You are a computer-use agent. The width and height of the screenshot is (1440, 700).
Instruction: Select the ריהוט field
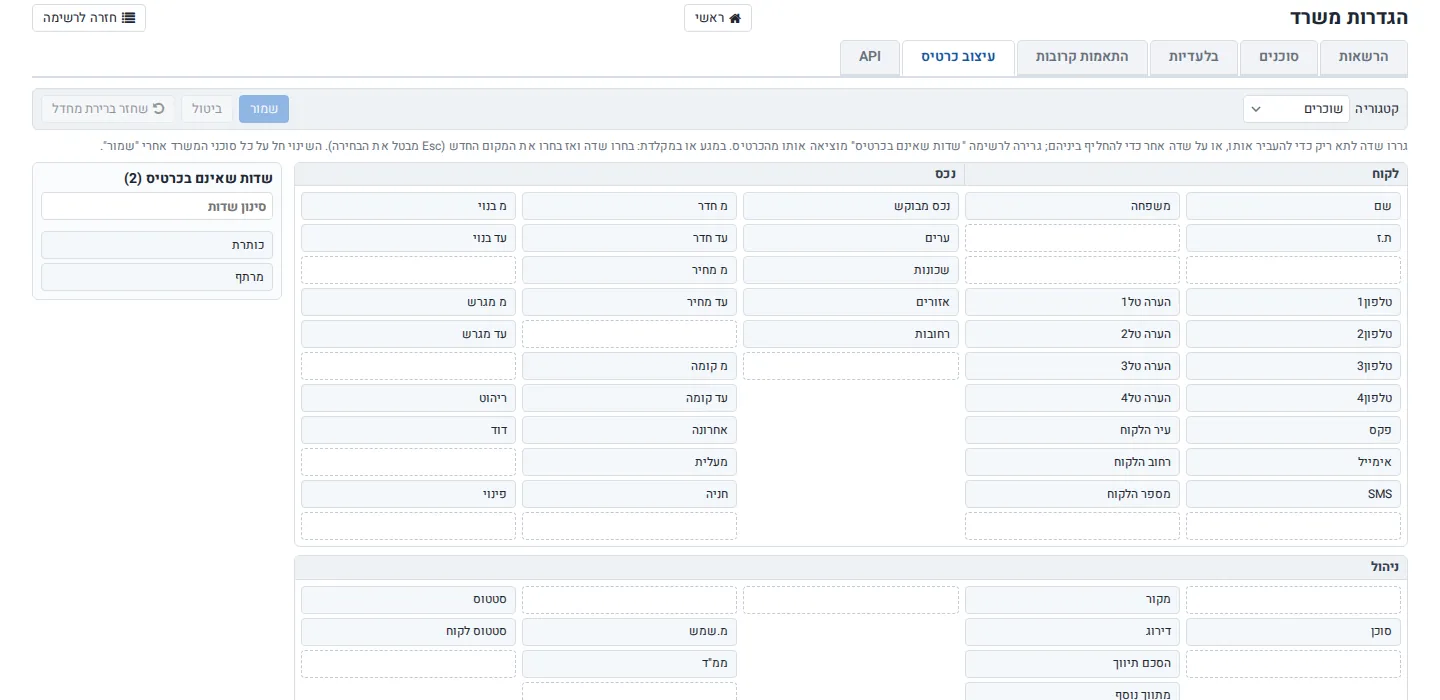[x=408, y=398]
